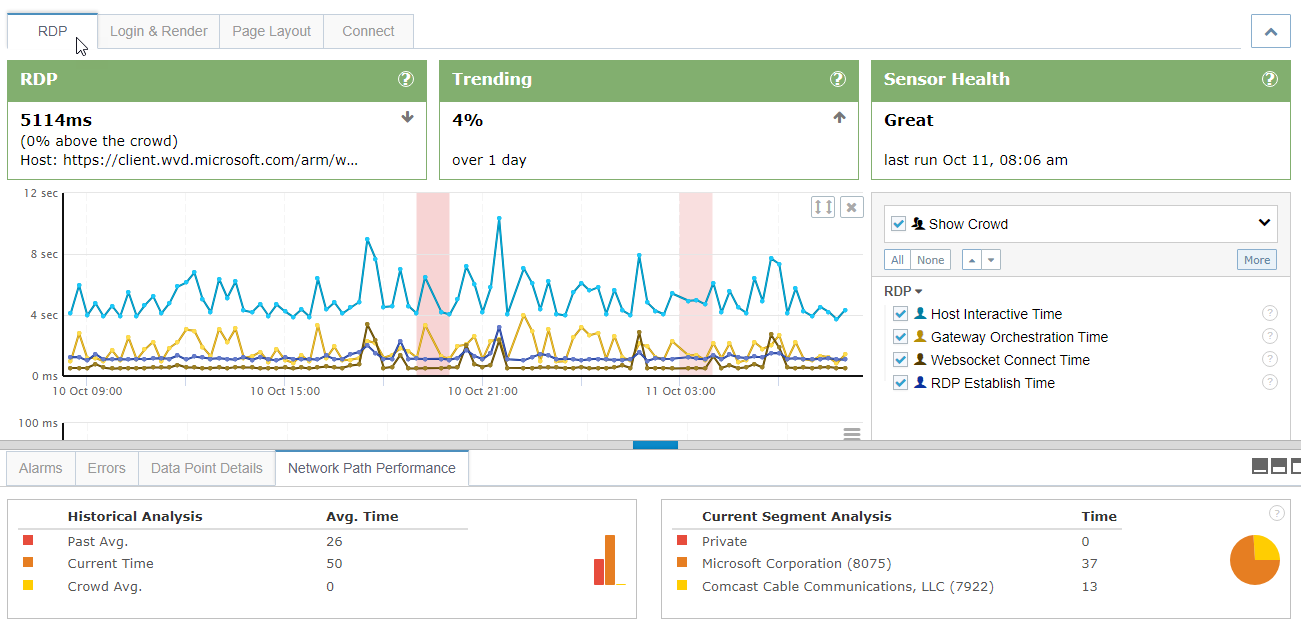Open the Show Crowd dropdown

[x=1264, y=223]
